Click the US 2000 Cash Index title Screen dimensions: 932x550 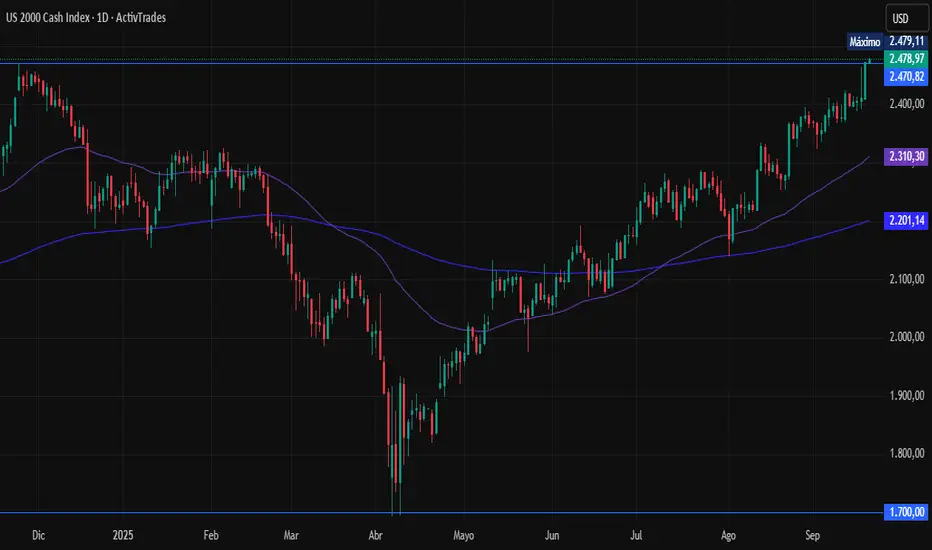[x=86, y=17]
